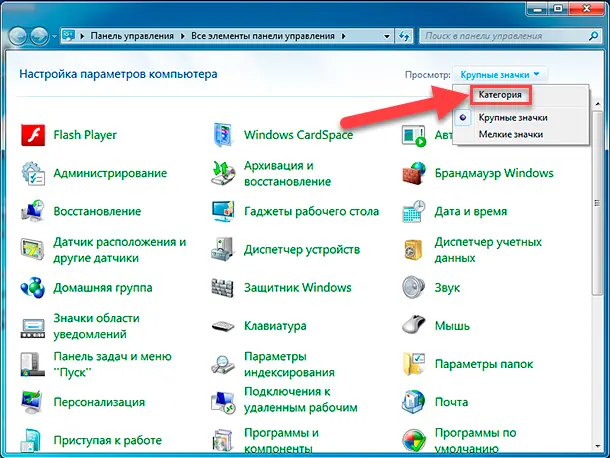Open the Flash Player link

click(85, 135)
